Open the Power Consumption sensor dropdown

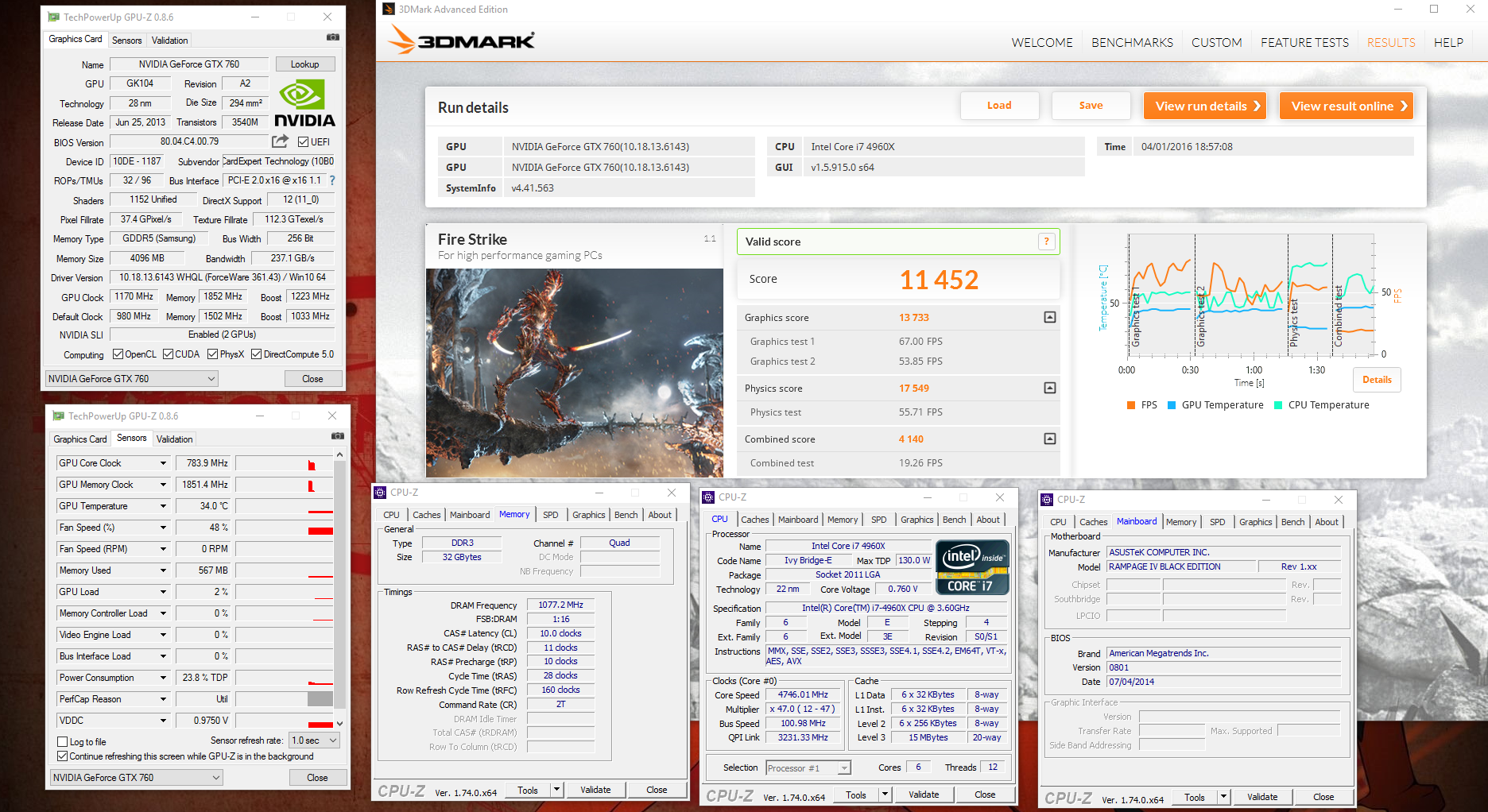[x=163, y=678]
